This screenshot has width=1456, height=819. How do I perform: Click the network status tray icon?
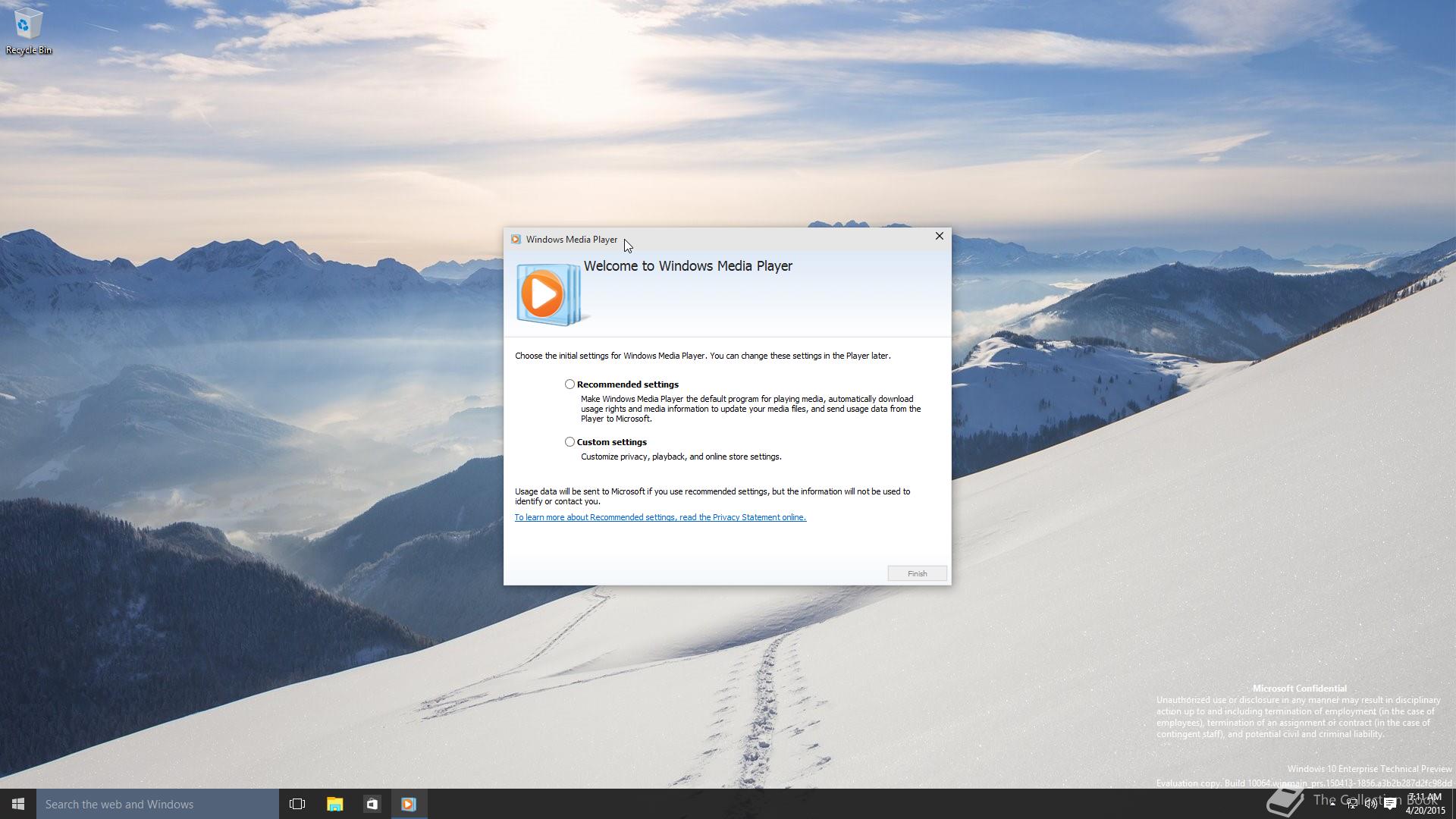[x=1352, y=804]
